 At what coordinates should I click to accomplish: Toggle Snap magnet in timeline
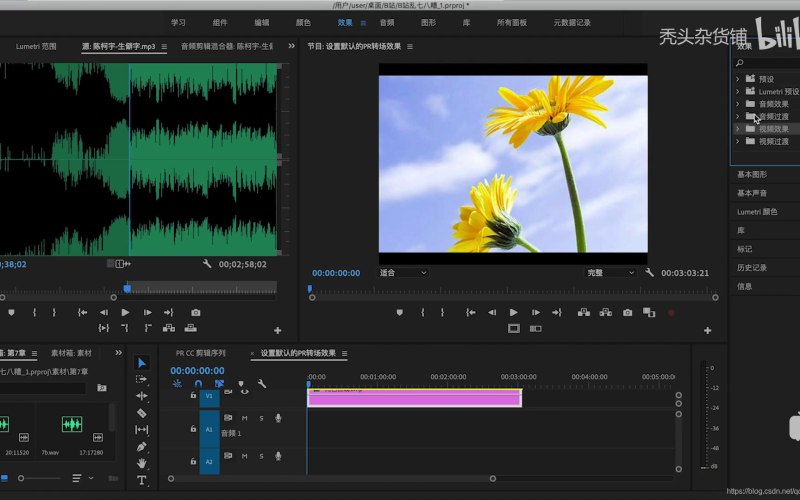tap(198, 383)
